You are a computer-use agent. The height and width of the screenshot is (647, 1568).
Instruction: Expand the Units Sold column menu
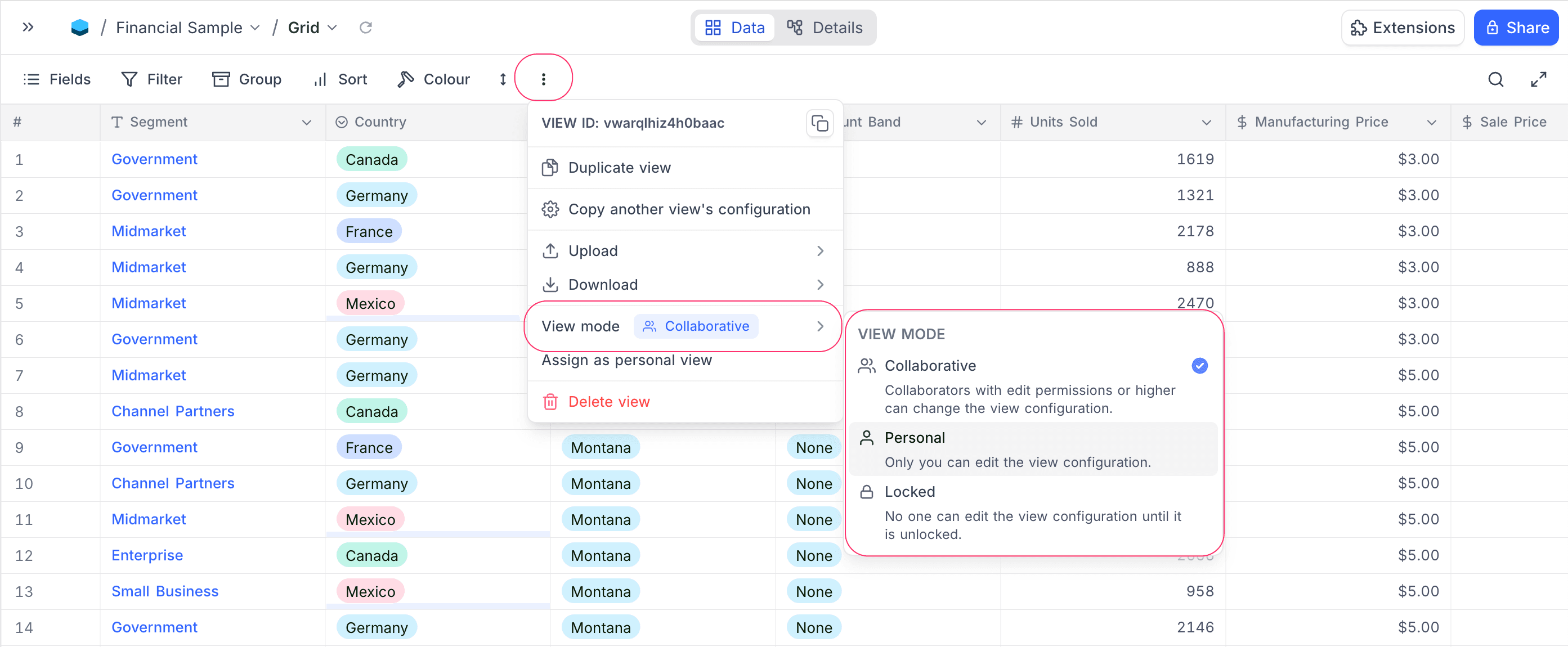click(1206, 122)
